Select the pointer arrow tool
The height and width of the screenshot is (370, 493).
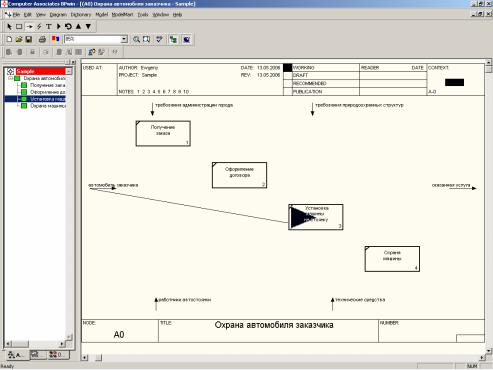click(x=9, y=26)
